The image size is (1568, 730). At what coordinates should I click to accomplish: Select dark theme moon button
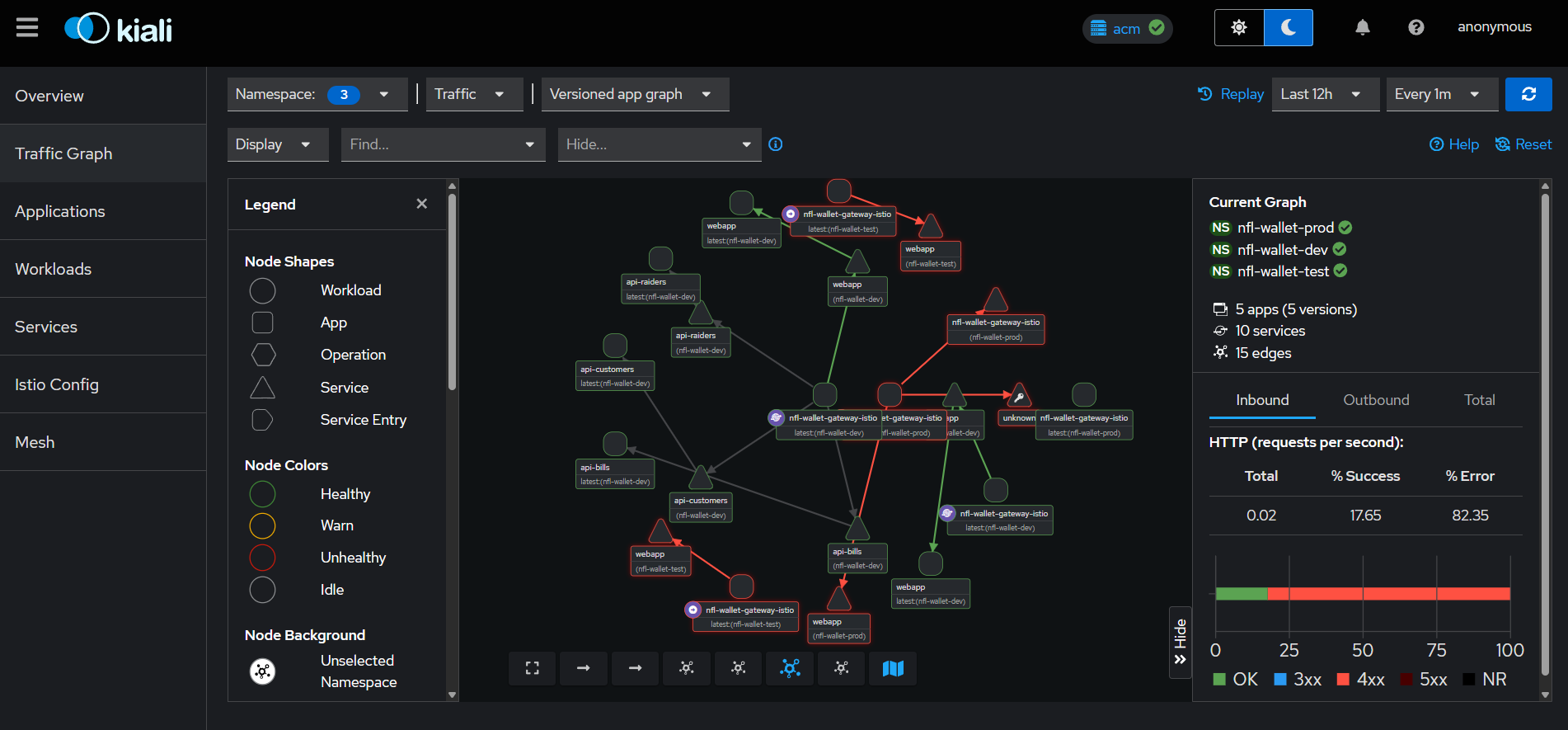tap(1288, 28)
